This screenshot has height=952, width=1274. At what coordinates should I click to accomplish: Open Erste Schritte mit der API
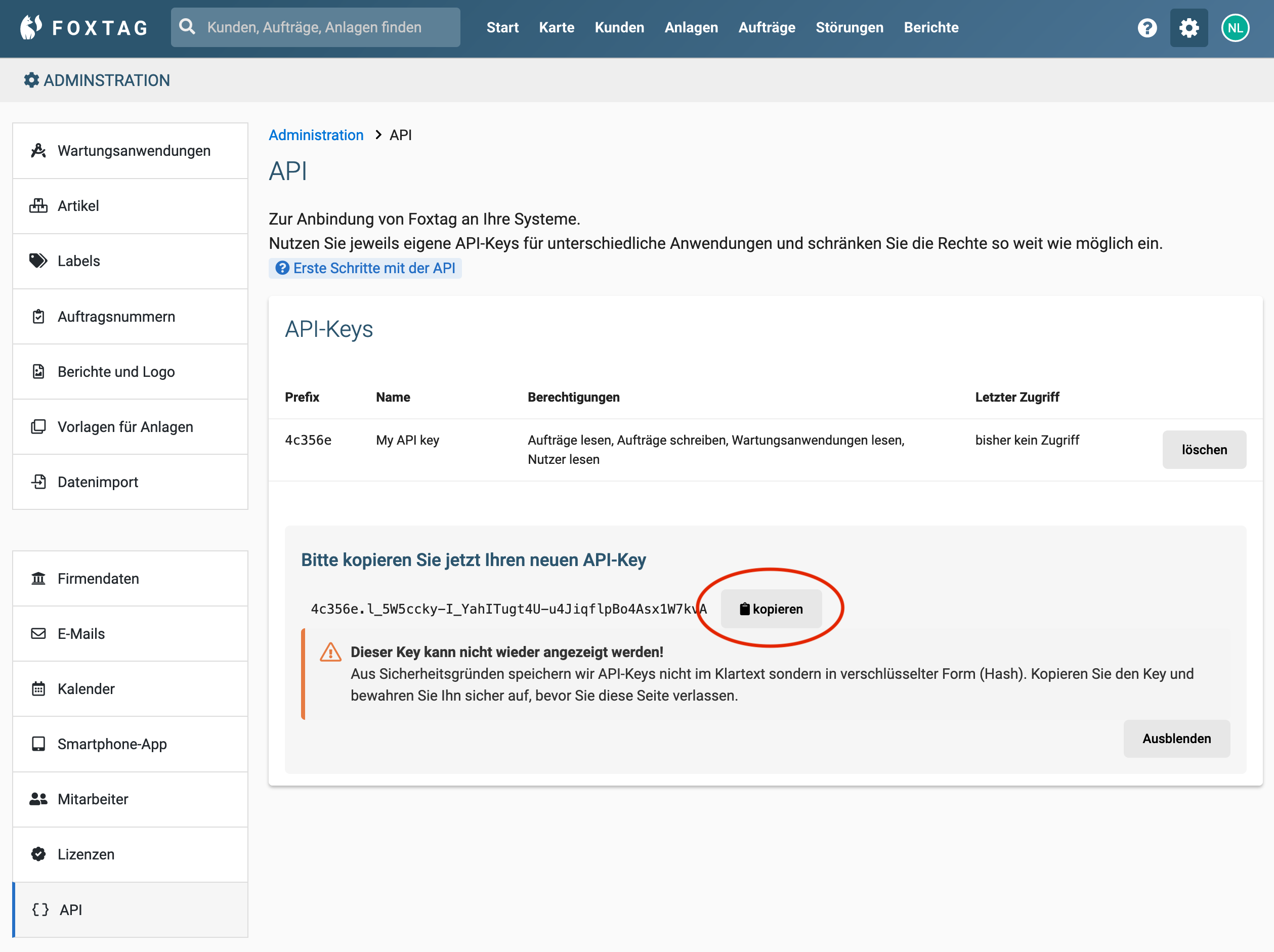point(365,268)
